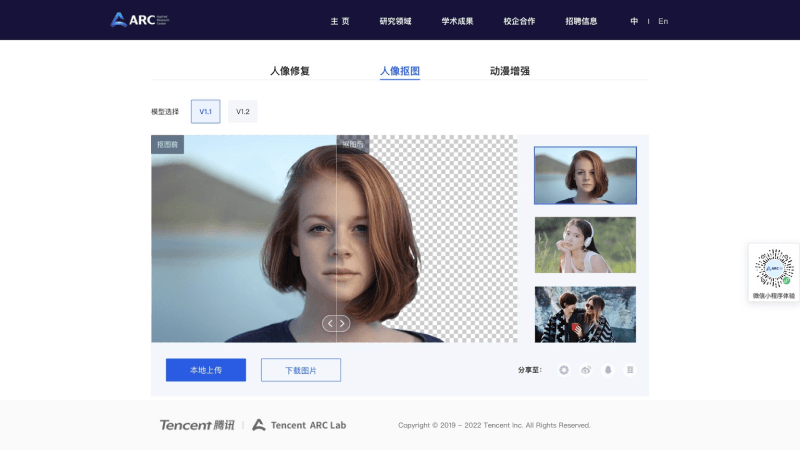This screenshot has width=800, height=450.
Task: Switch to the 人像修复 tab
Action: 290,71
